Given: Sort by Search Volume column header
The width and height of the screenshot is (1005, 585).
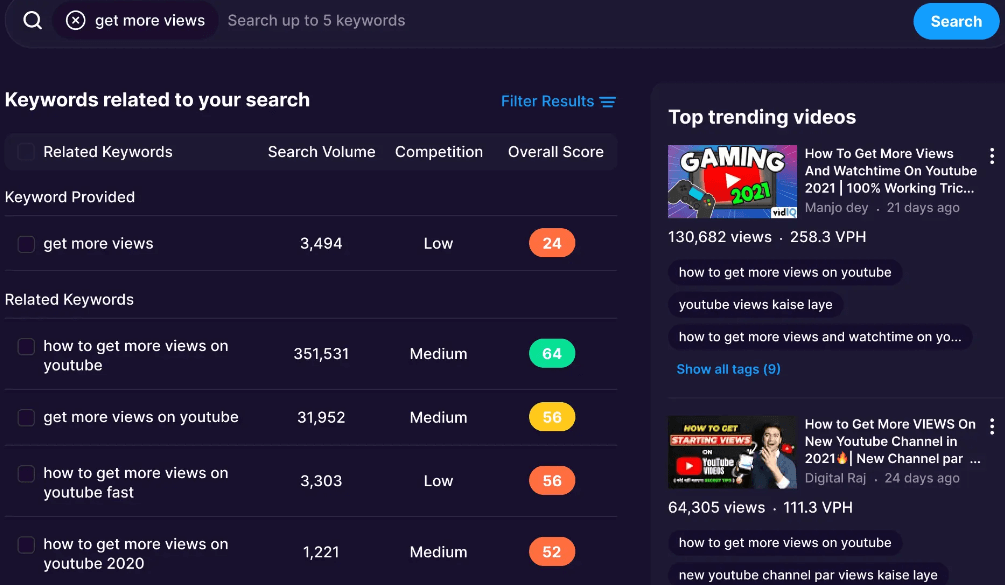Looking at the screenshot, I should 321,152.
